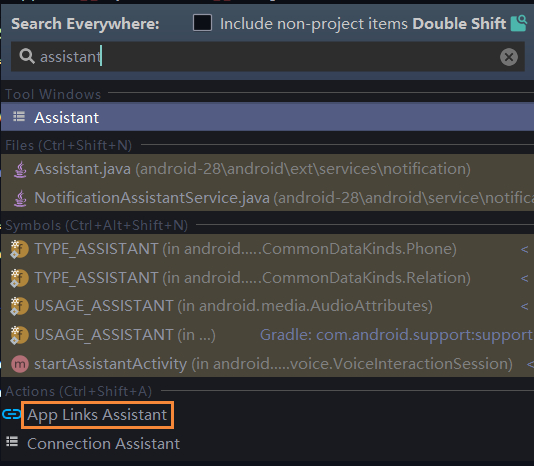Click field icon of USAGE_ASSISTANT AudioAttributes

pos(19,306)
